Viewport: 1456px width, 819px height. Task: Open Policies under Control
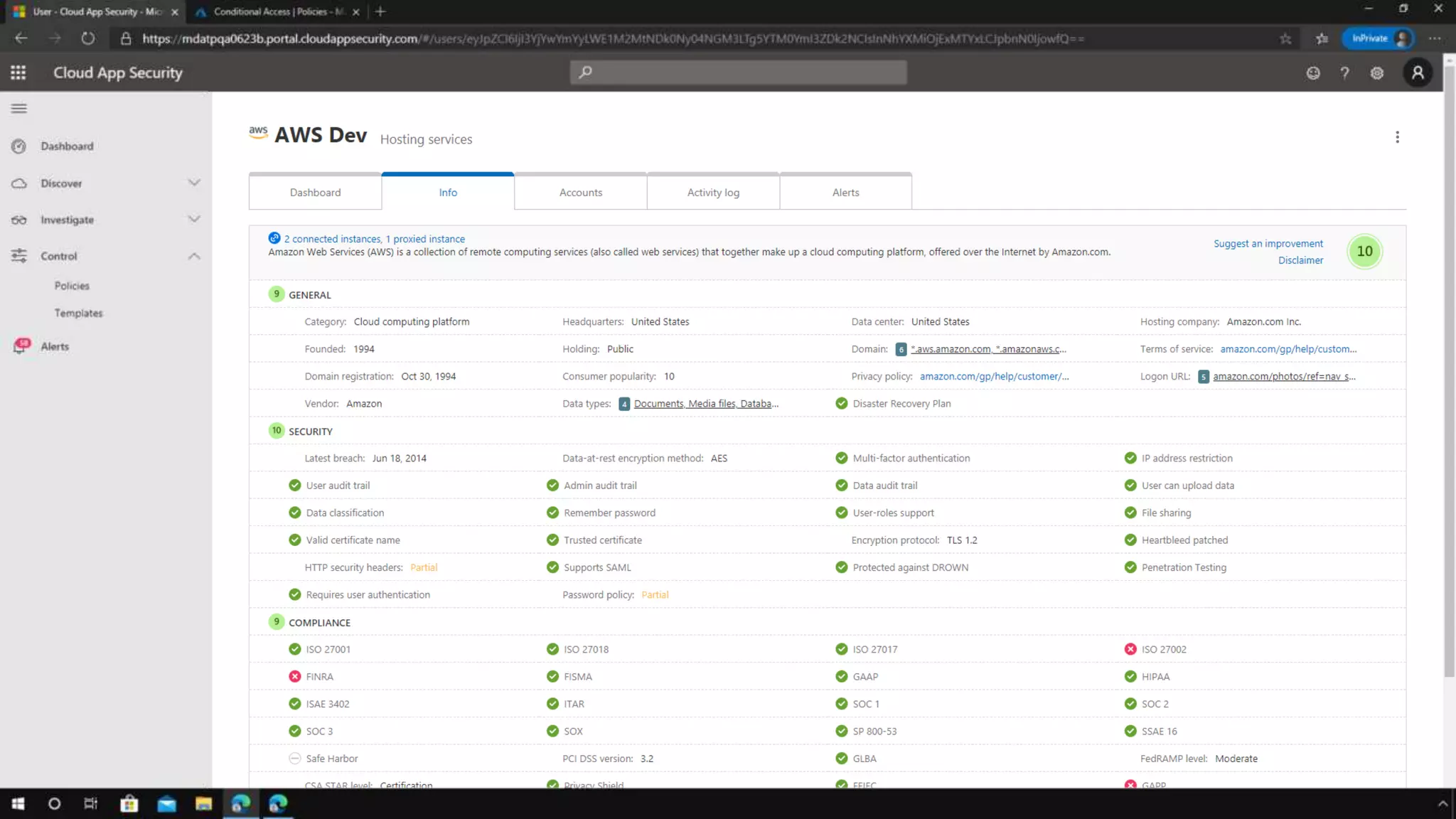(72, 286)
